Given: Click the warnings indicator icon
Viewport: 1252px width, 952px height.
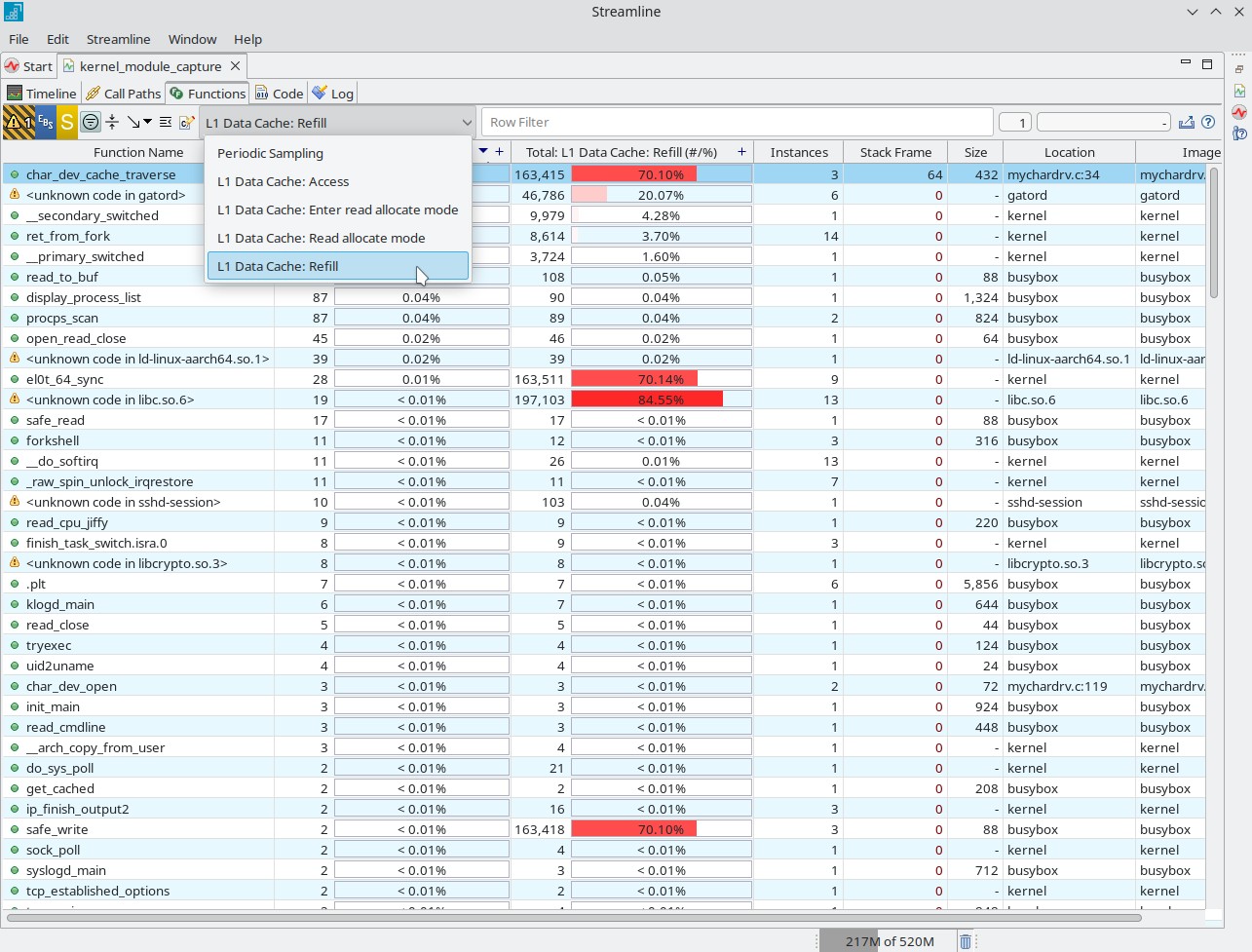Looking at the screenshot, I should click(x=18, y=122).
